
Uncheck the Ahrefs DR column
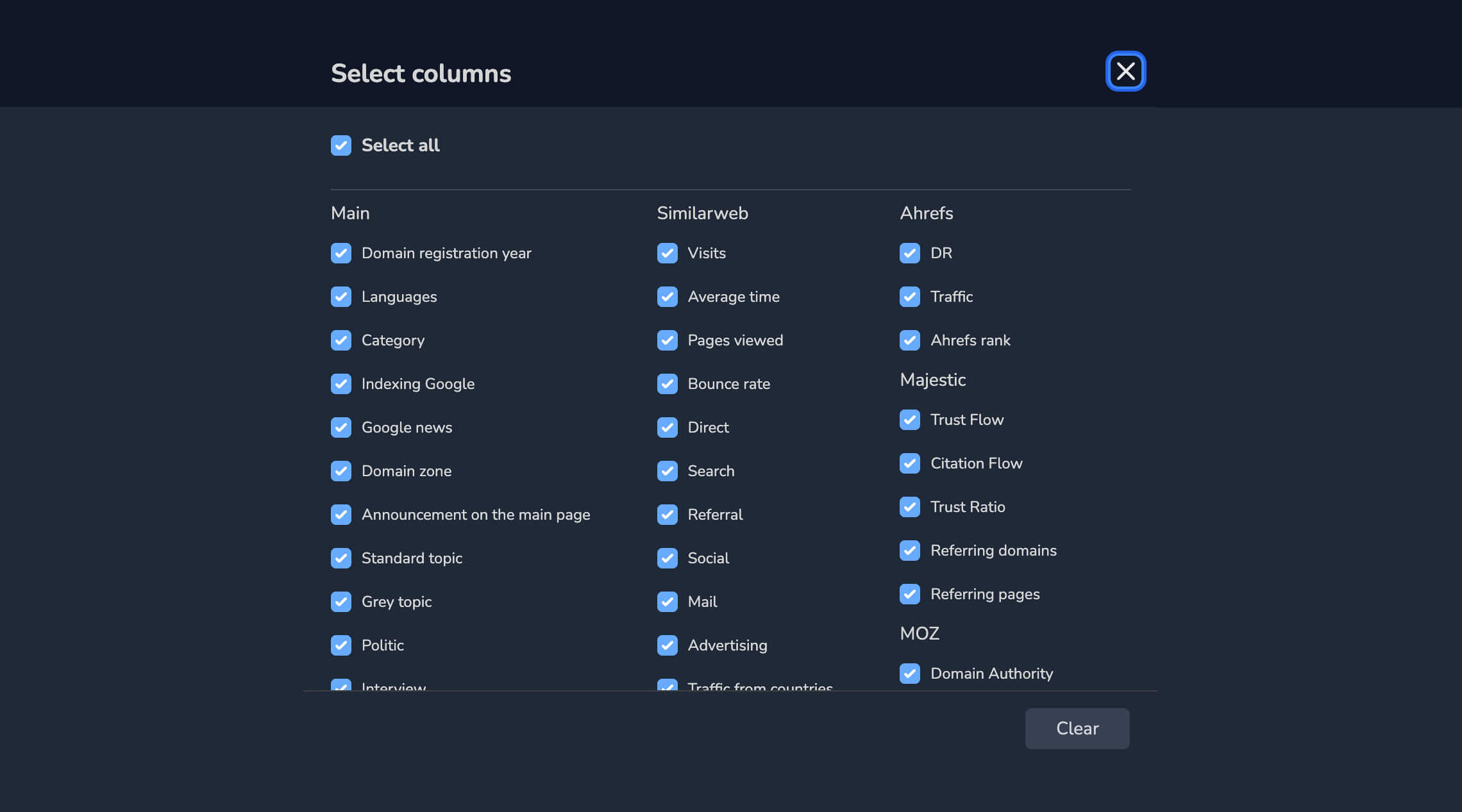909,253
